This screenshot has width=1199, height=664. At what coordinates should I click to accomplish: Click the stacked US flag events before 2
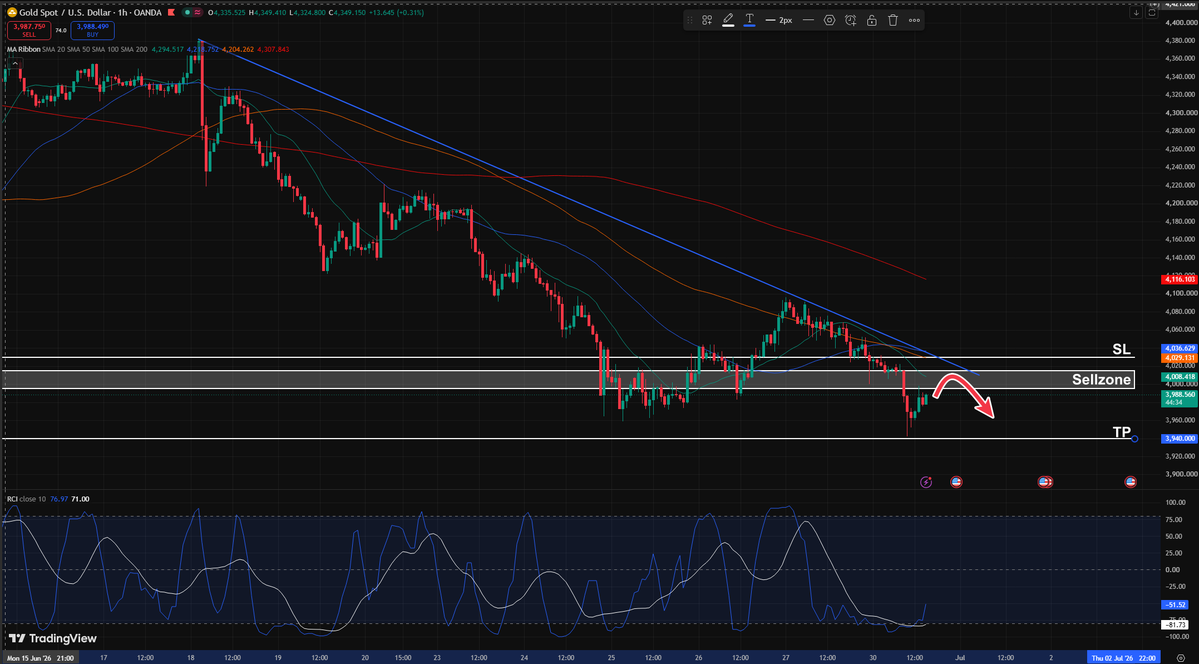(1045, 482)
